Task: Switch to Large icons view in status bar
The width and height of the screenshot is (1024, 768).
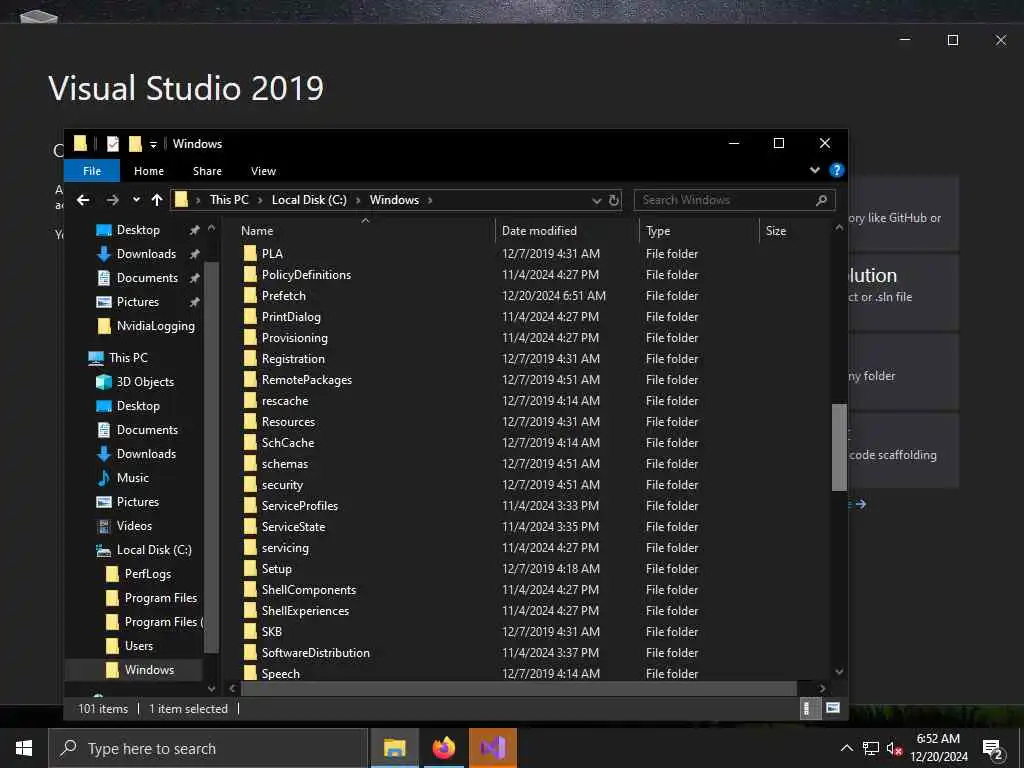Action: pyautogui.click(x=833, y=708)
